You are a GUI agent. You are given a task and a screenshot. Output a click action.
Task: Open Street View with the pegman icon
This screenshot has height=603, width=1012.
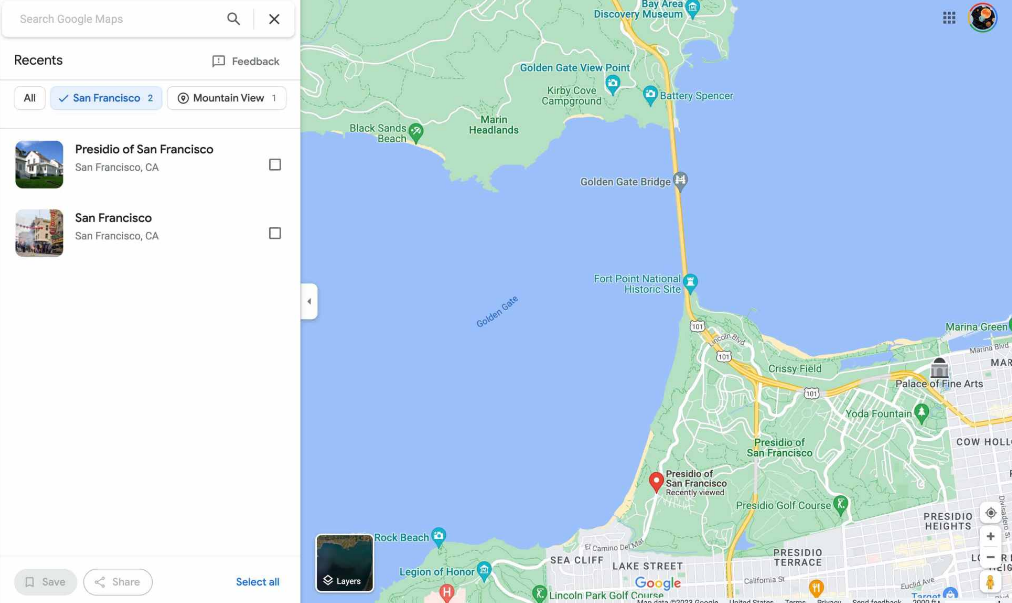pyautogui.click(x=990, y=582)
